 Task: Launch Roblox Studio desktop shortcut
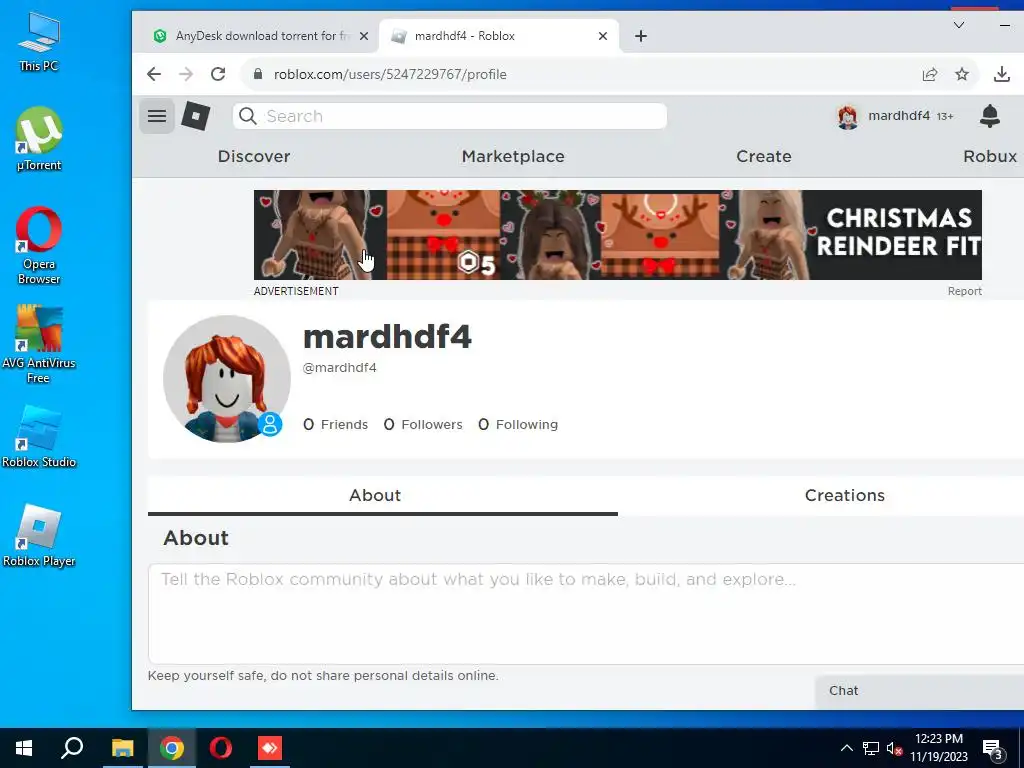point(39,437)
